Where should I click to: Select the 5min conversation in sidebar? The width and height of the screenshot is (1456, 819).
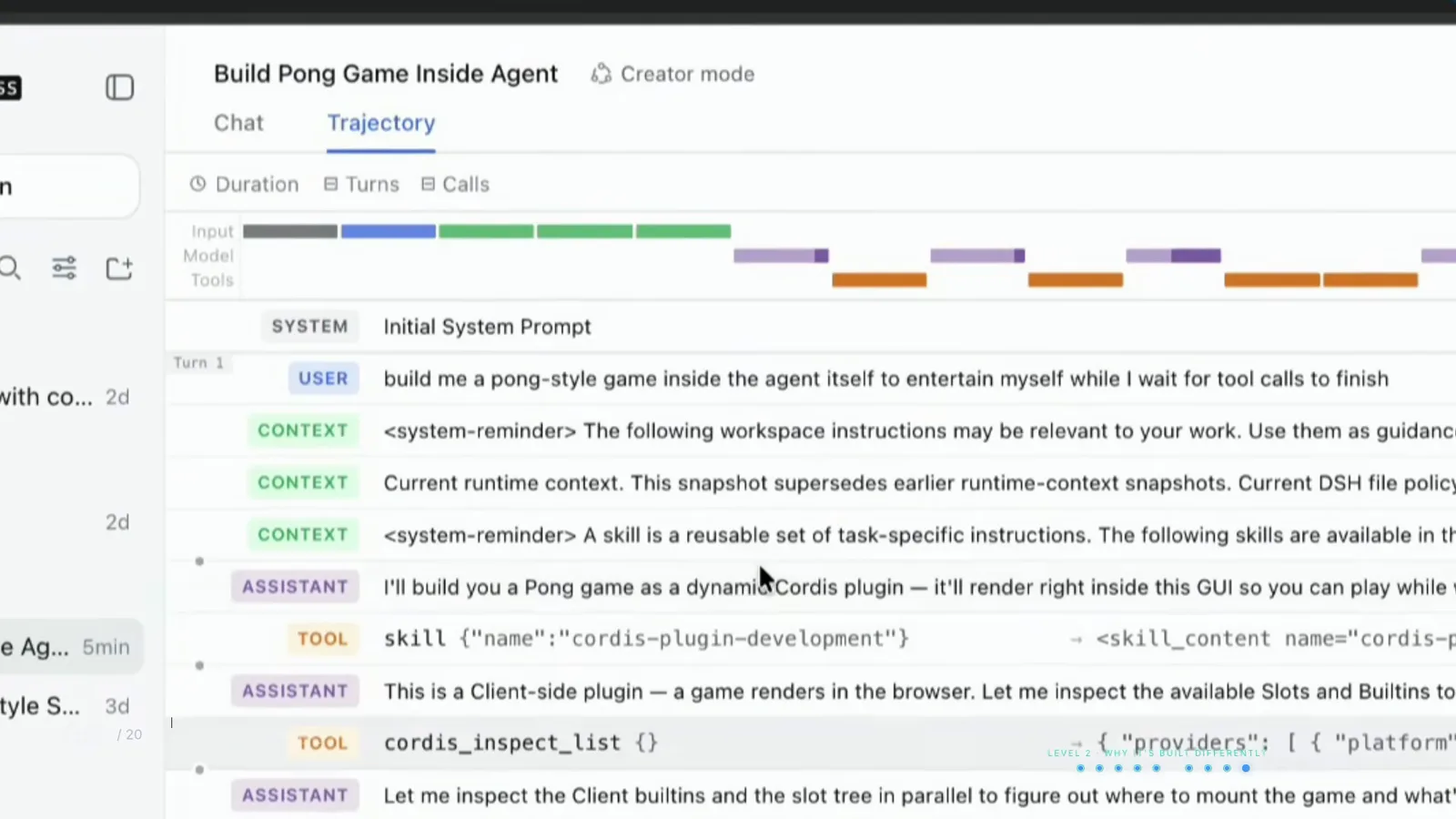[71, 647]
